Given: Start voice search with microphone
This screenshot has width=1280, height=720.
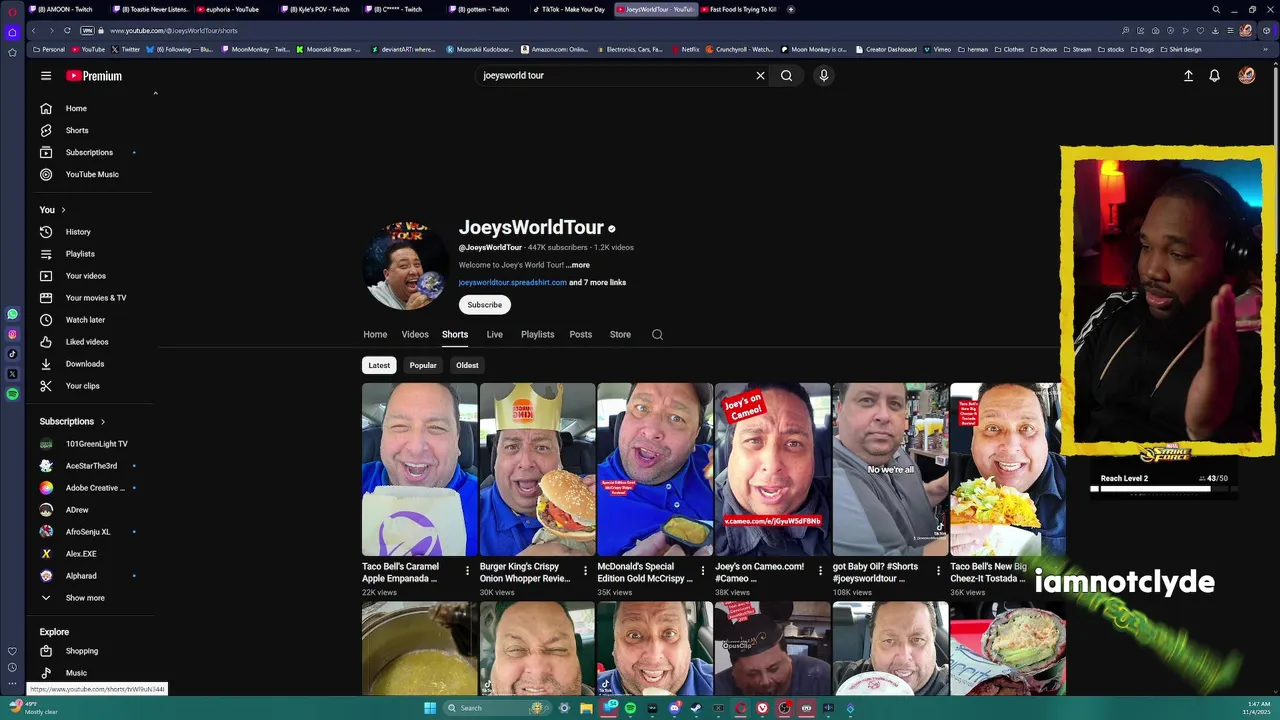Looking at the screenshot, I should point(823,76).
